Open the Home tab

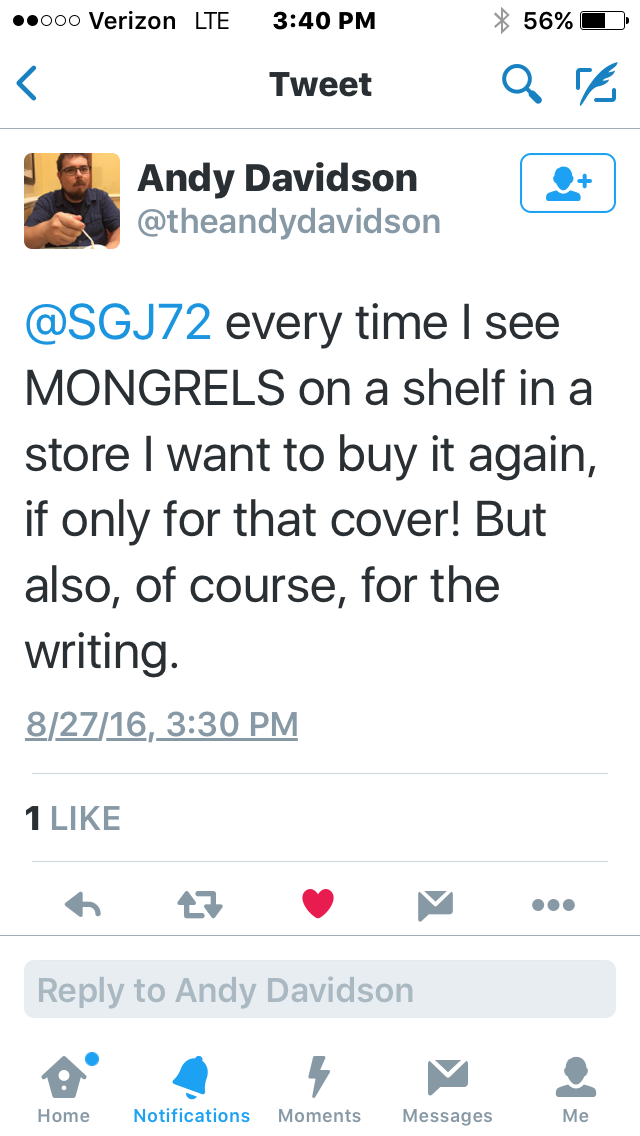pyautogui.click(x=64, y=1088)
